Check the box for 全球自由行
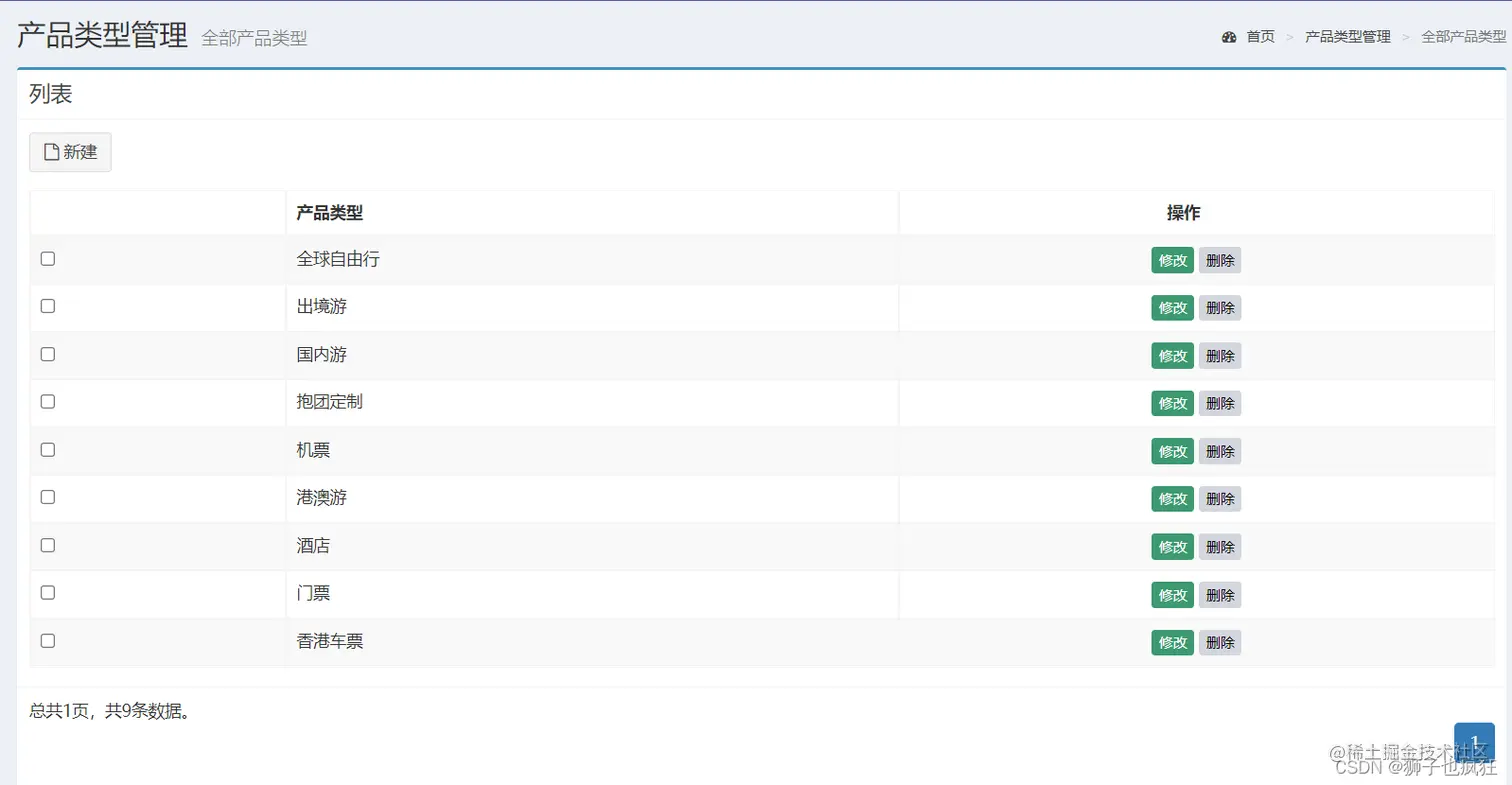This screenshot has width=1512, height=785. click(x=48, y=259)
